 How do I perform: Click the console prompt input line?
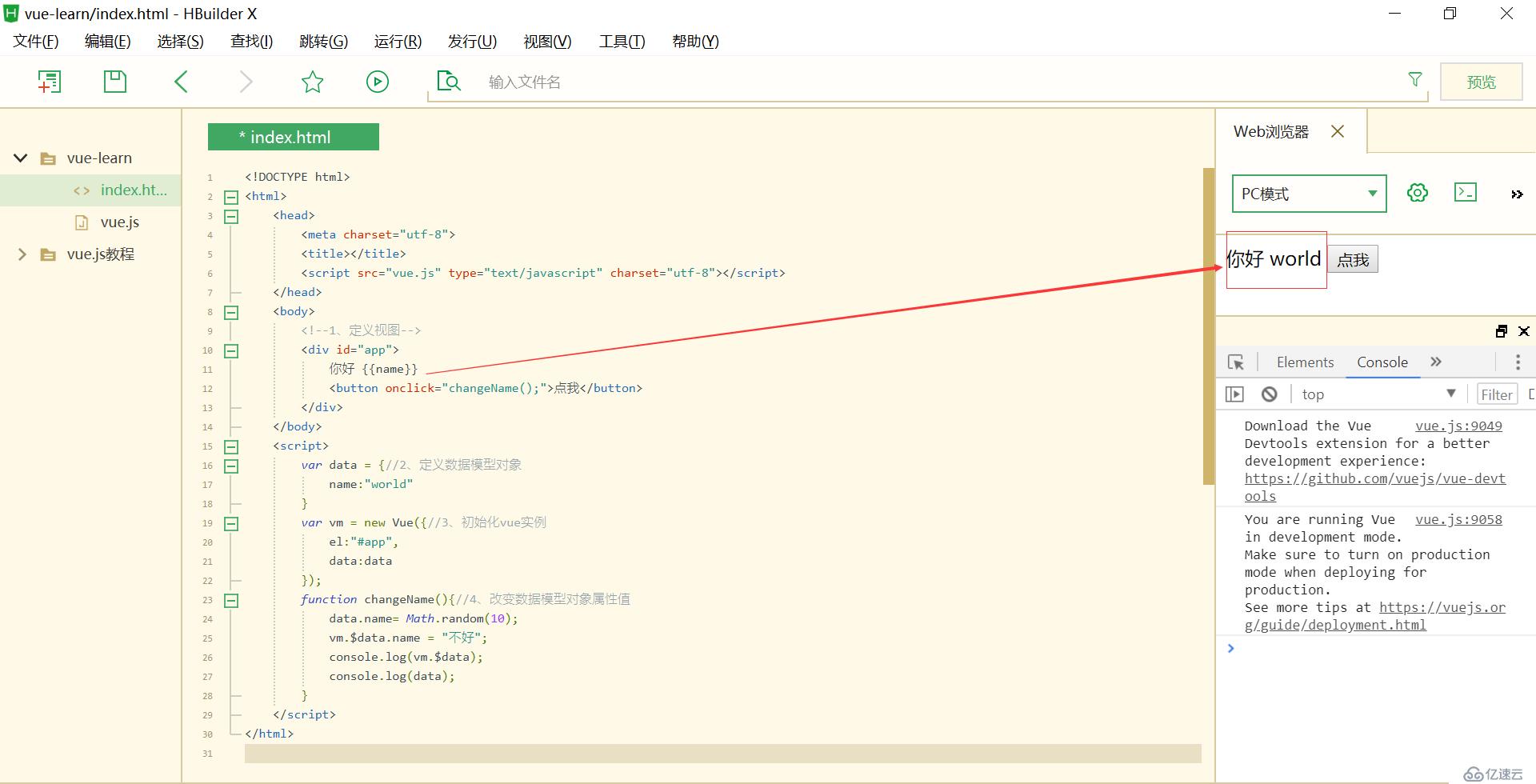tap(1376, 649)
